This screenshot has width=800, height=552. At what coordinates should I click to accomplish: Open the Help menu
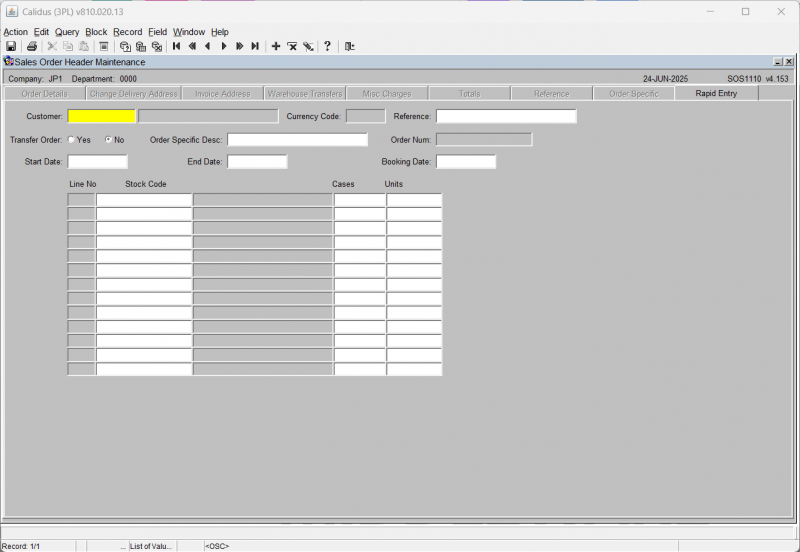tap(220, 32)
